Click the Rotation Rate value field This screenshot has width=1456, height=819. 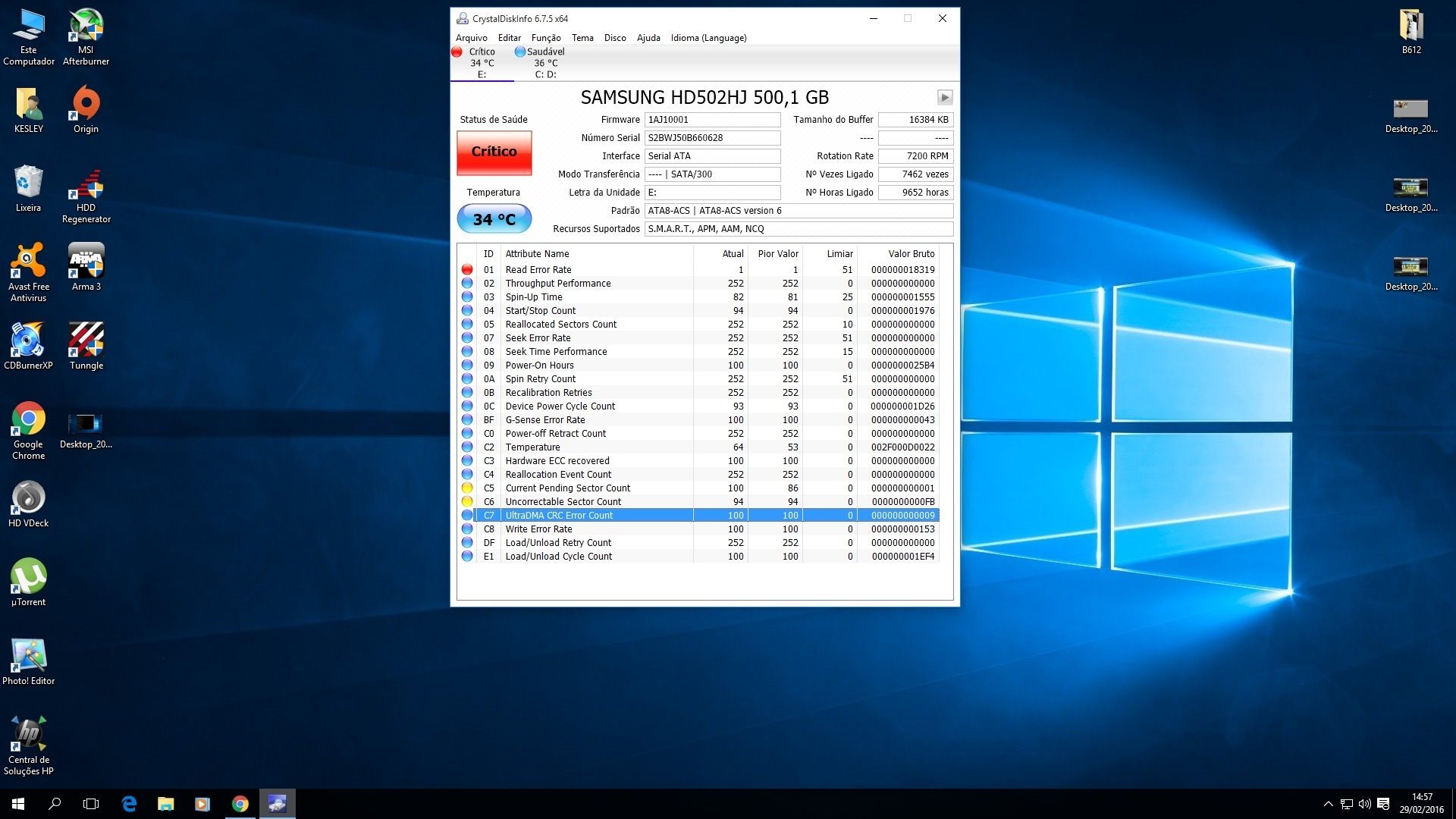915,156
